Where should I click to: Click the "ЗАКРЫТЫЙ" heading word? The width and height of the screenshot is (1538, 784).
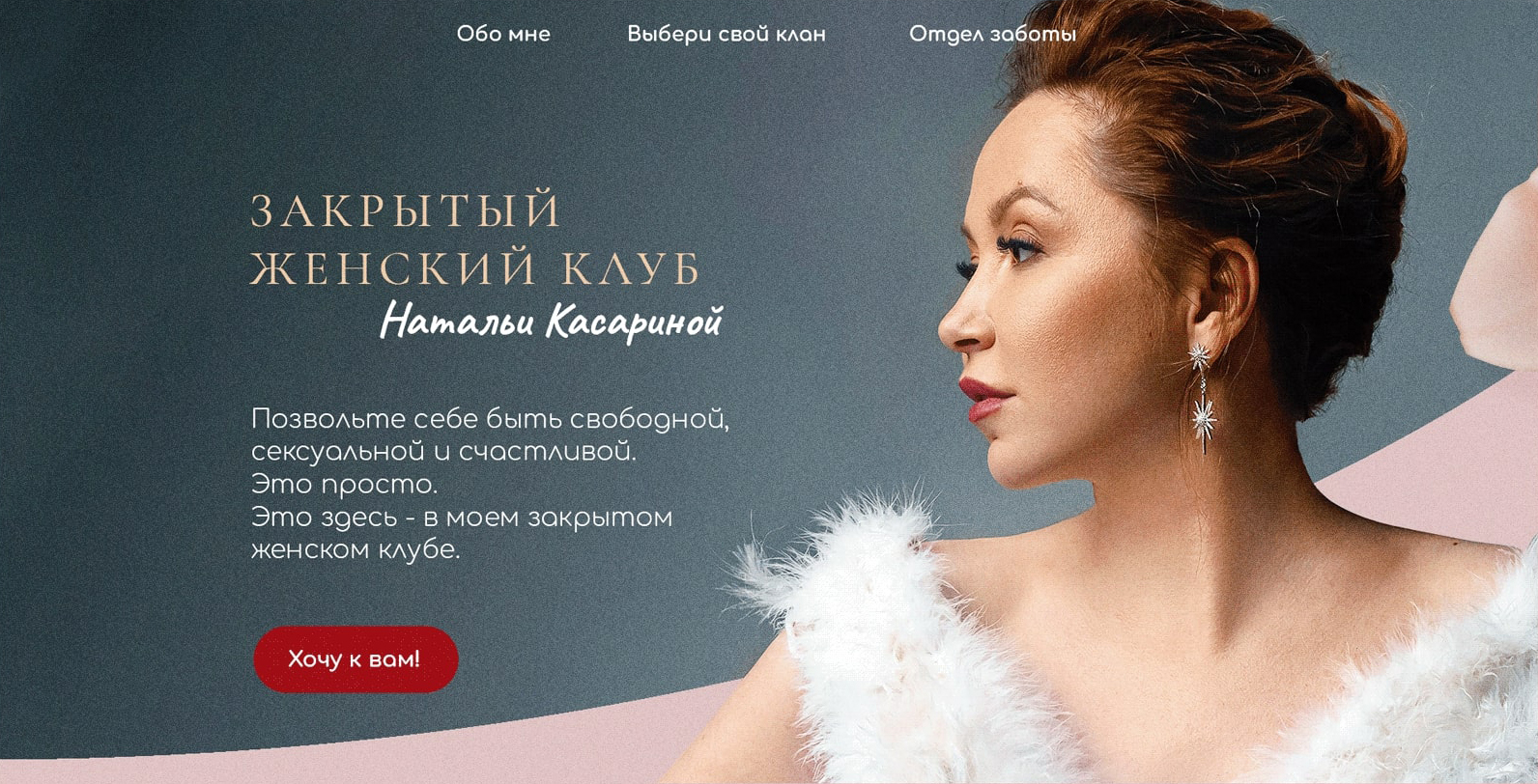click(x=407, y=211)
